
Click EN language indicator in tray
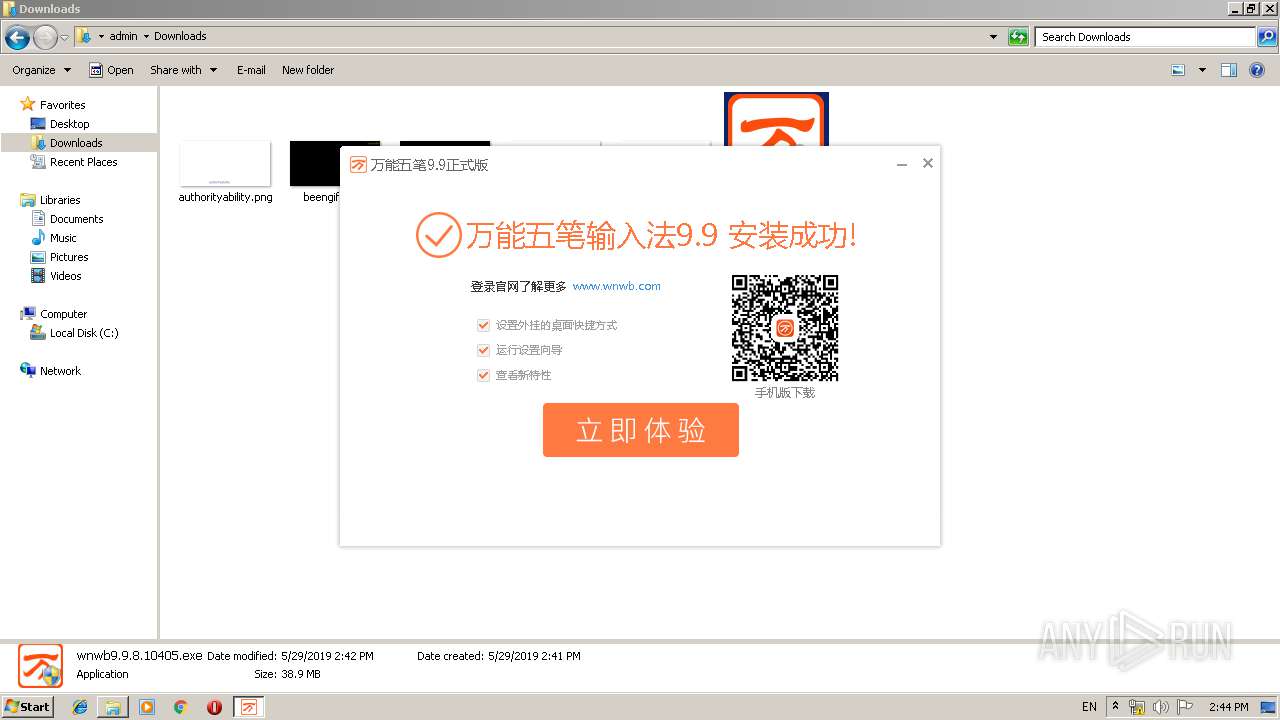(x=1089, y=707)
